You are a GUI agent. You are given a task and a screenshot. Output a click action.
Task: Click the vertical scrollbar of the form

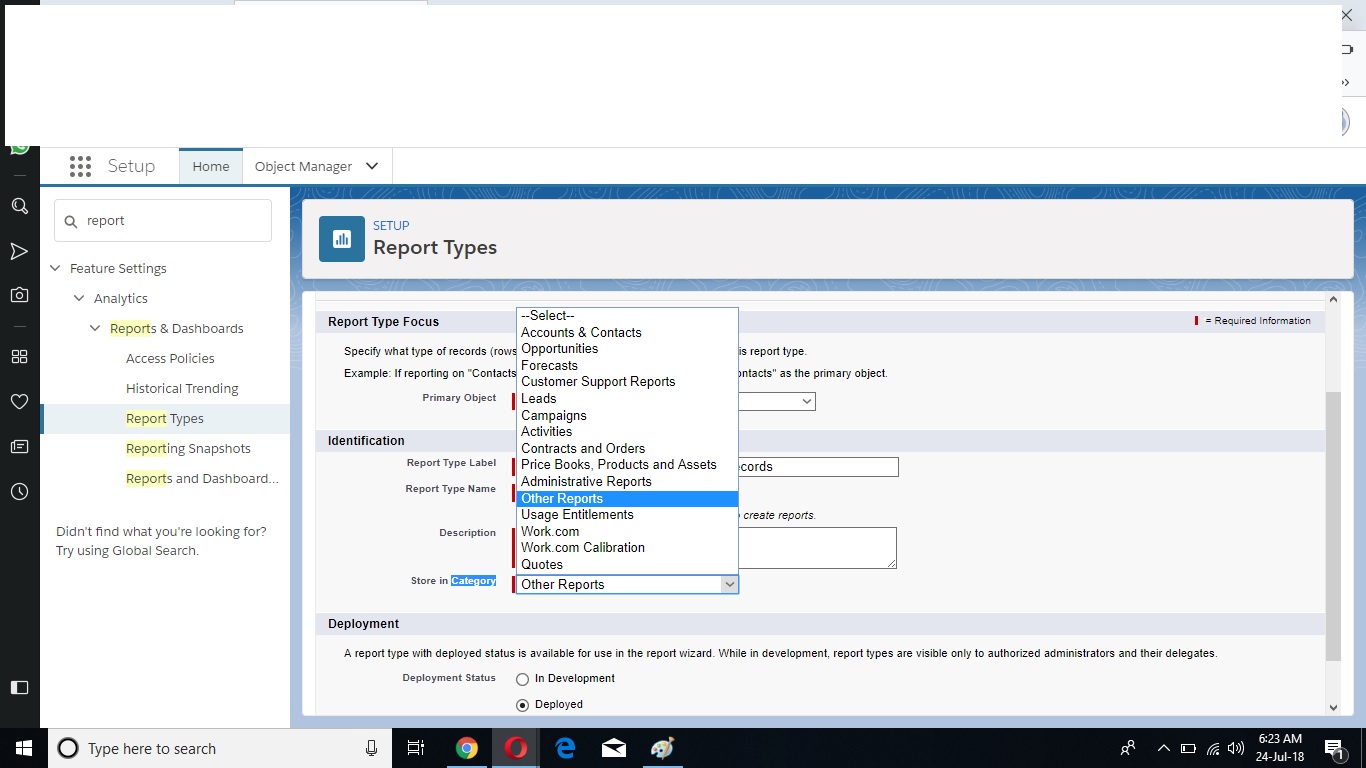(x=1333, y=520)
